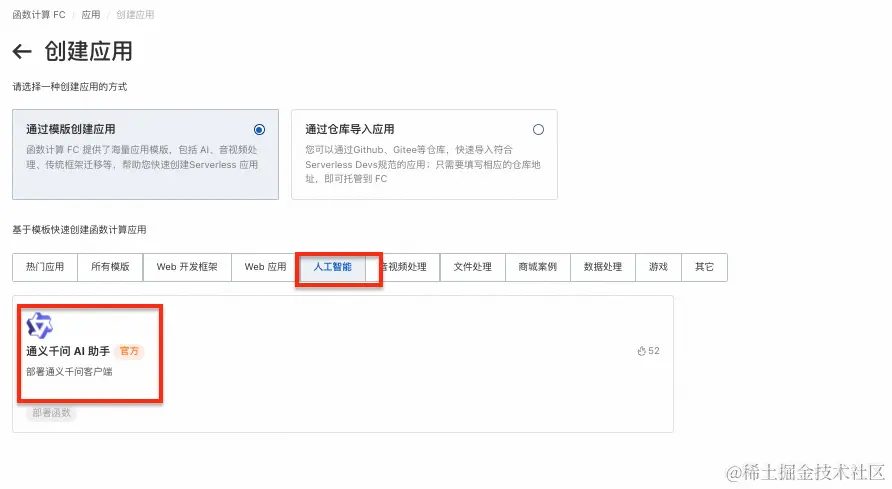Click the 创建应用 page title

click(89, 51)
